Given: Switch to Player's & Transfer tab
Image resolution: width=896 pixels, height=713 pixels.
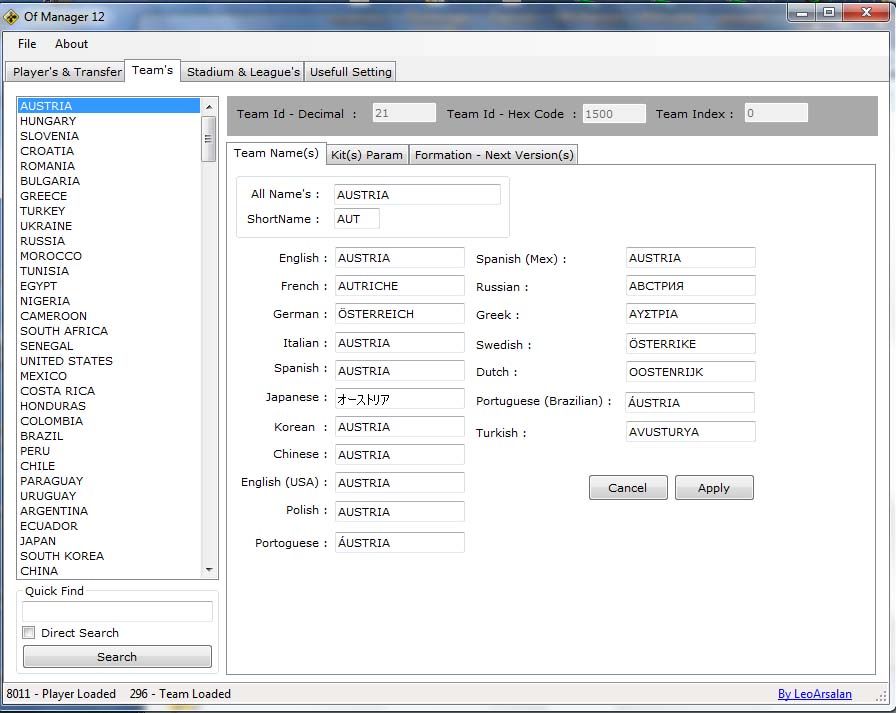Looking at the screenshot, I should pyautogui.click(x=66, y=72).
